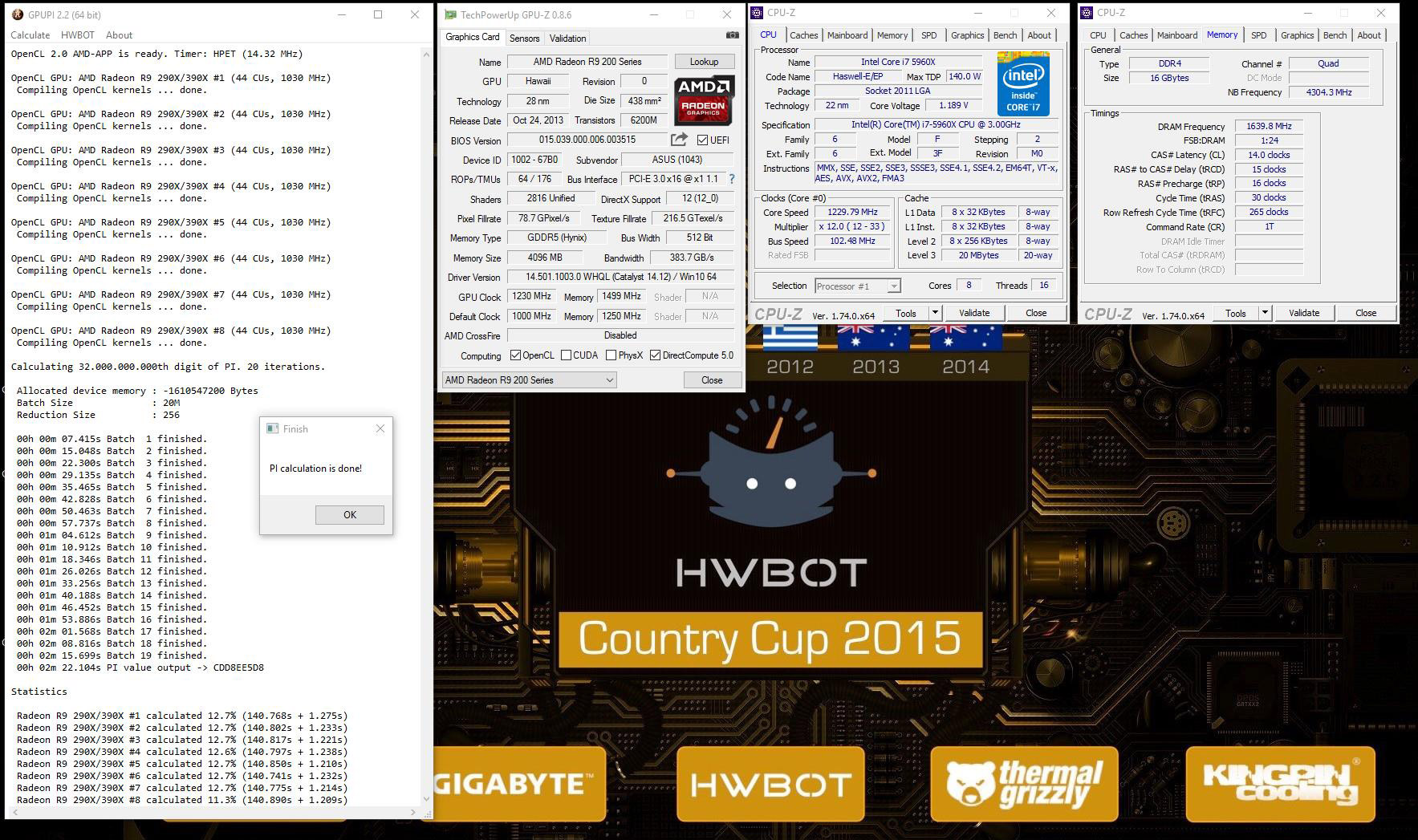
Task: Open Bench tab in right CPU-Z window
Action: click(x=1335, y=35)
